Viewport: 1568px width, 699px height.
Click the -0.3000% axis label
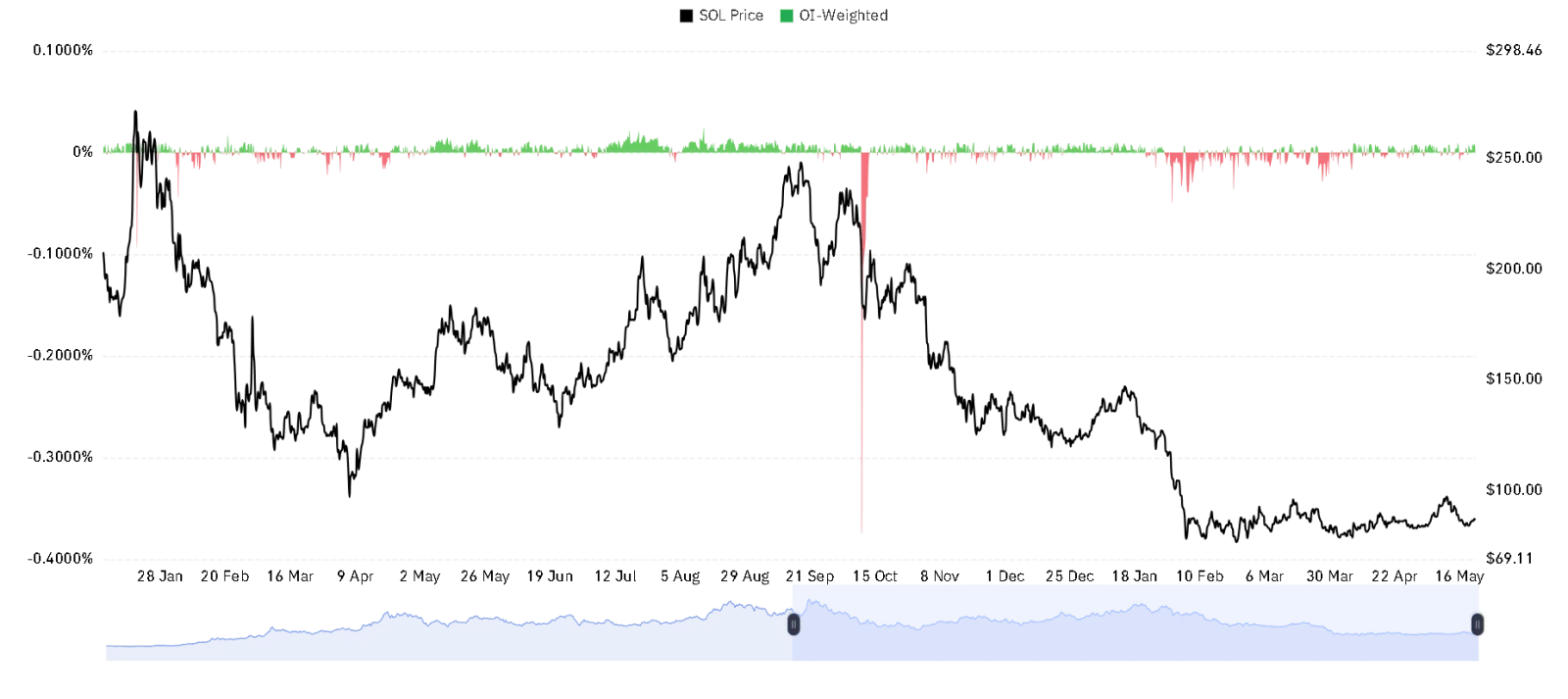point(61,457)
